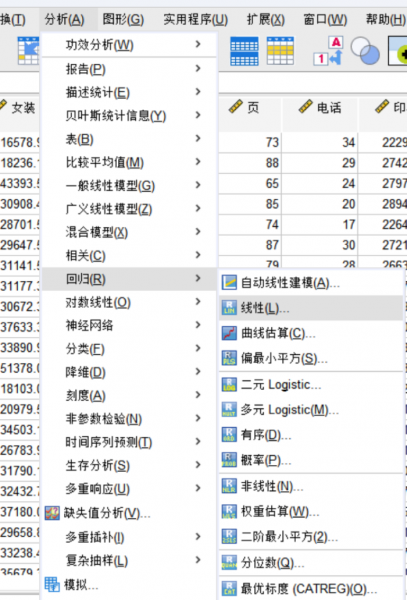
Task: Click the toolbar icon left of the menu
Action: (28, 50)
